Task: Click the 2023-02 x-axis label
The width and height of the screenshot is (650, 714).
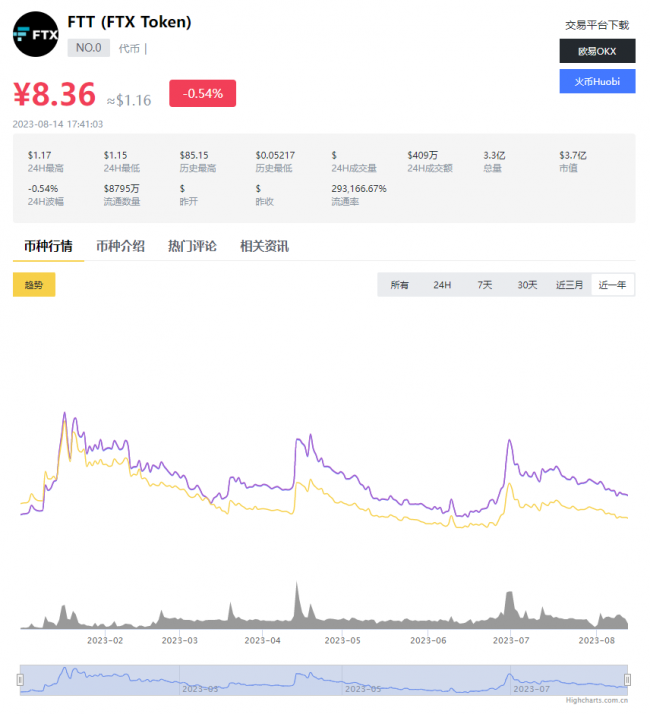Action: [105, 641]
